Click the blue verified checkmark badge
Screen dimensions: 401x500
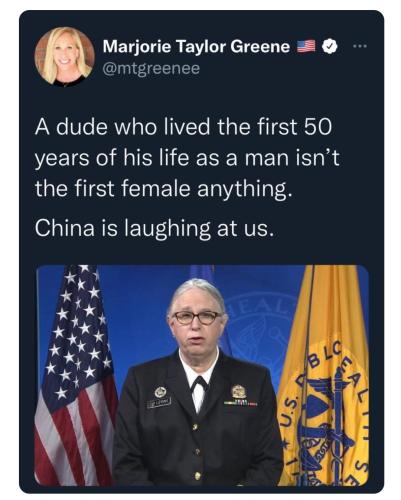tap(330, 47)
